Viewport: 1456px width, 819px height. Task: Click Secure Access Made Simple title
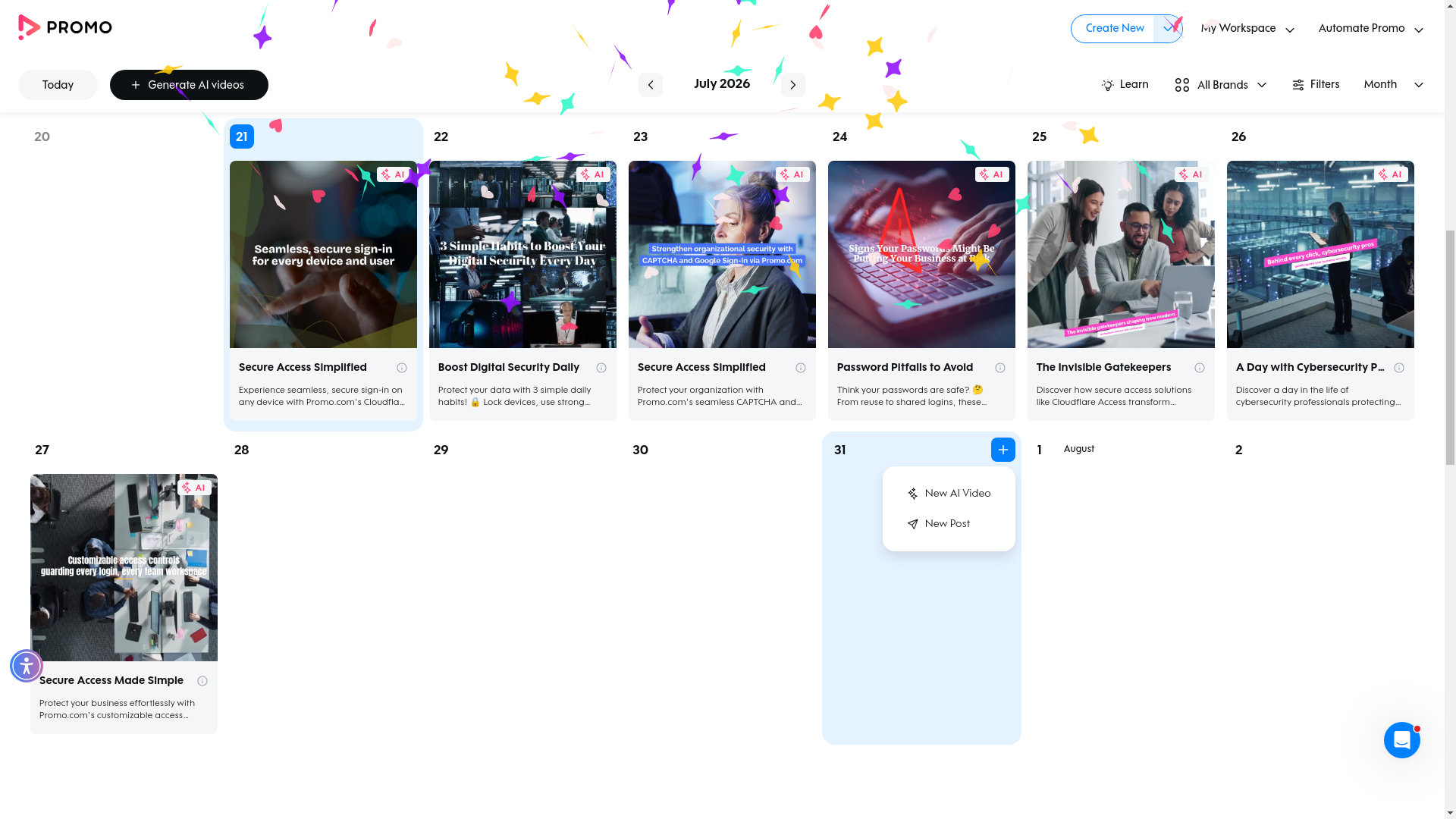(111, 681)
